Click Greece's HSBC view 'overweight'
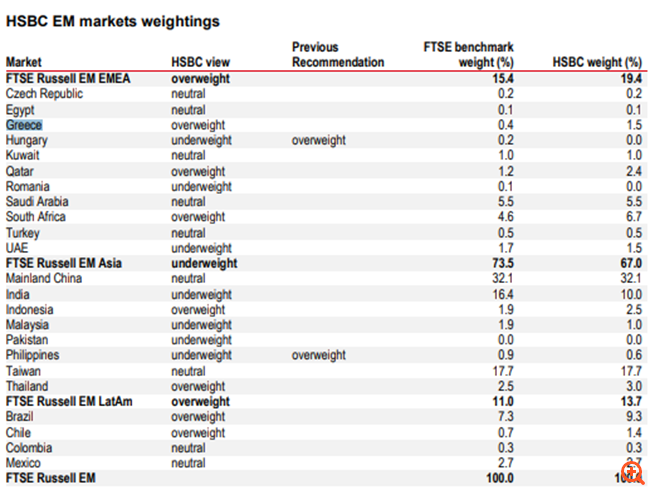The image size is (650, 490). 198,125
